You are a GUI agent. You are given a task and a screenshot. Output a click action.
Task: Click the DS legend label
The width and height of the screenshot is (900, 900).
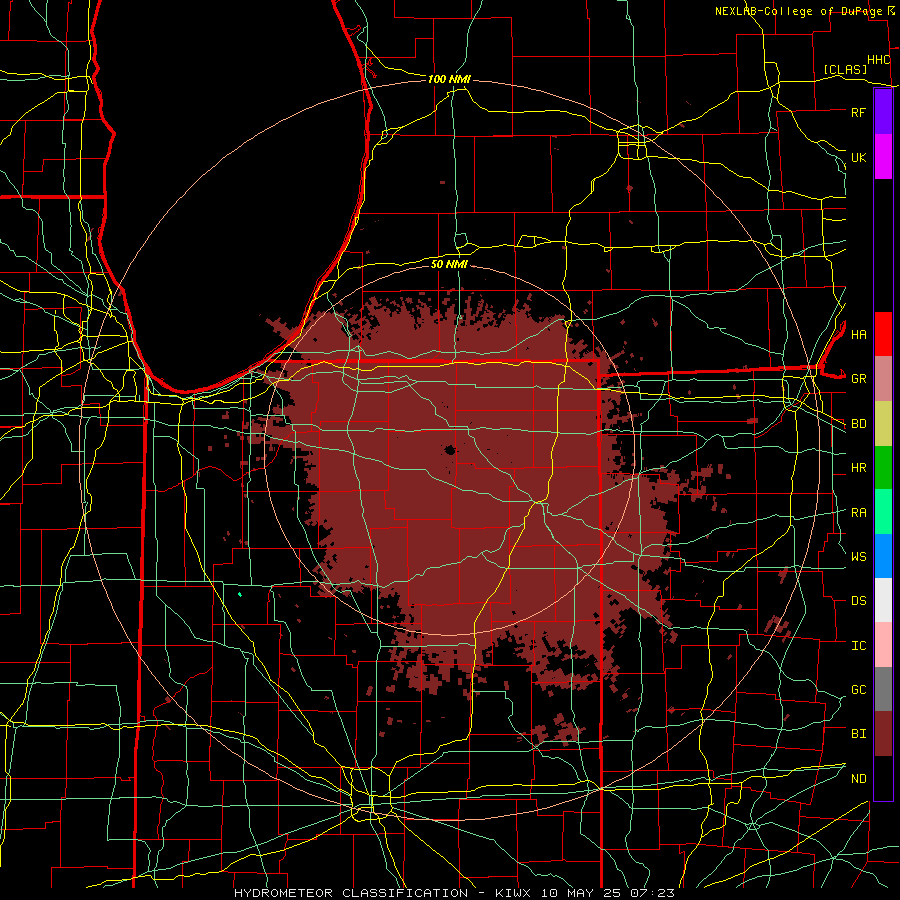pyautogui.click(x=859, y=601)
